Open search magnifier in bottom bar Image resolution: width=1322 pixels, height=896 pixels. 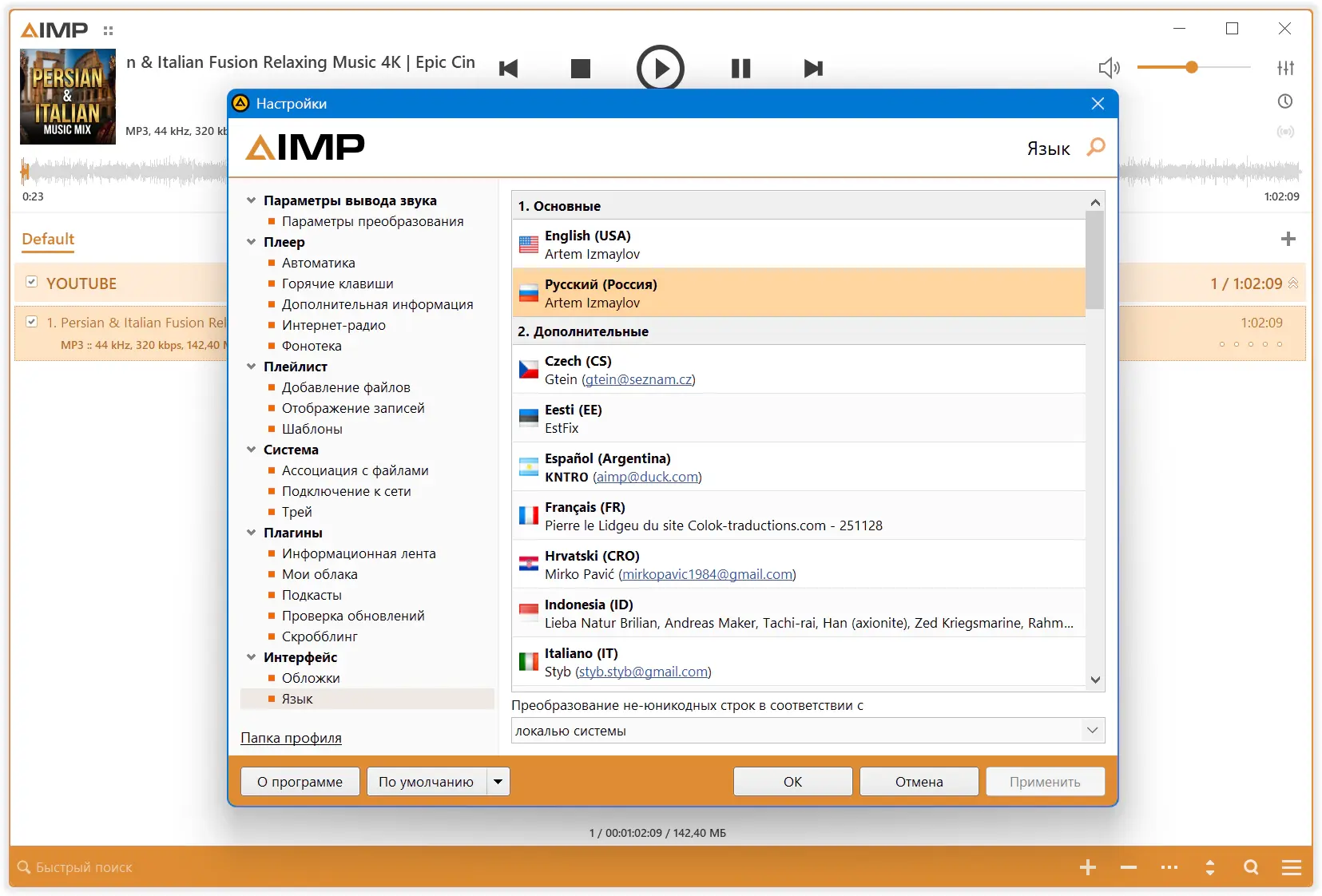(x=1251, y=867)
